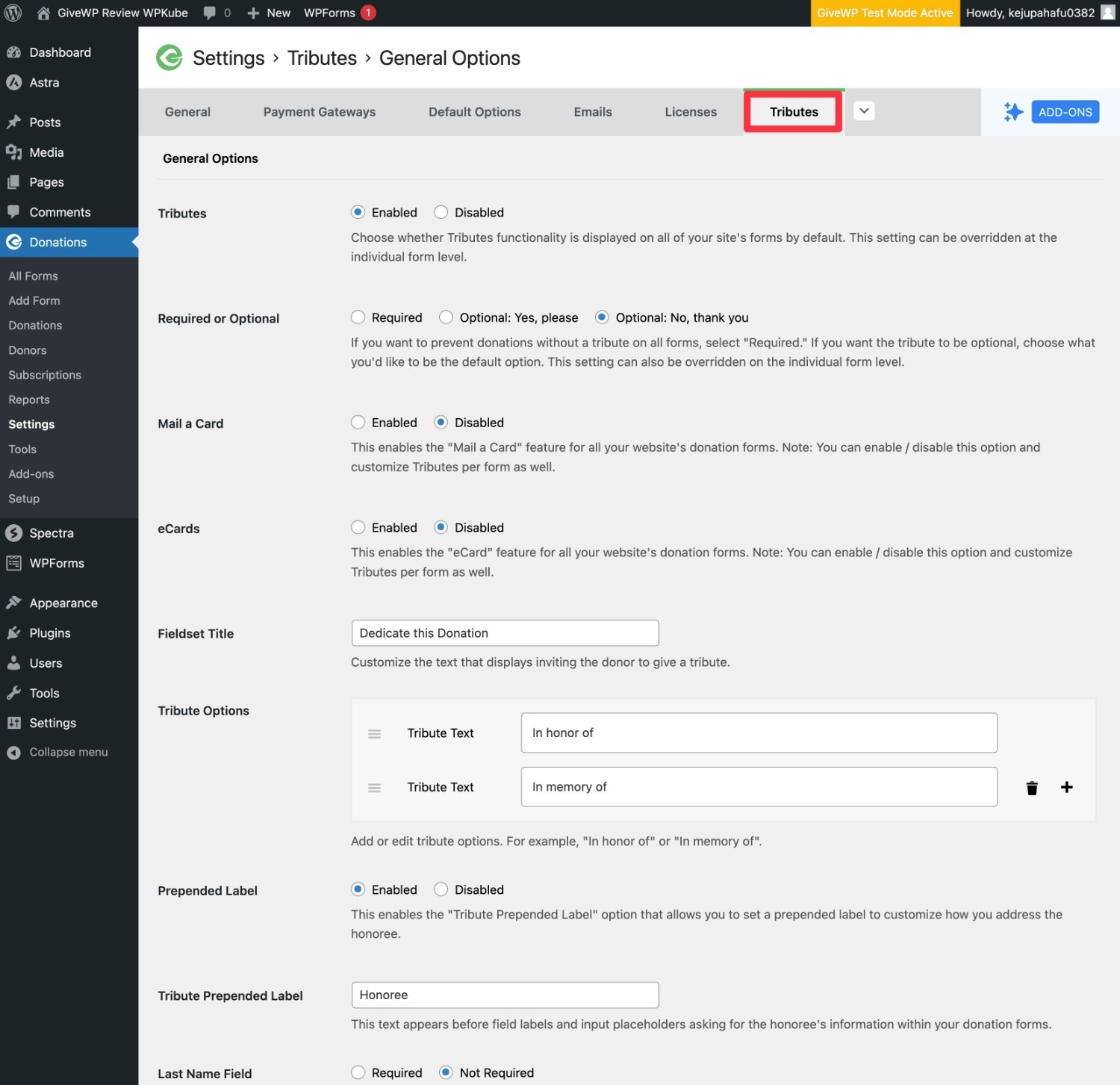Enable the Prepended Label option
The width and height of the screenshot is (1120, 1085).
coord(358,889)
